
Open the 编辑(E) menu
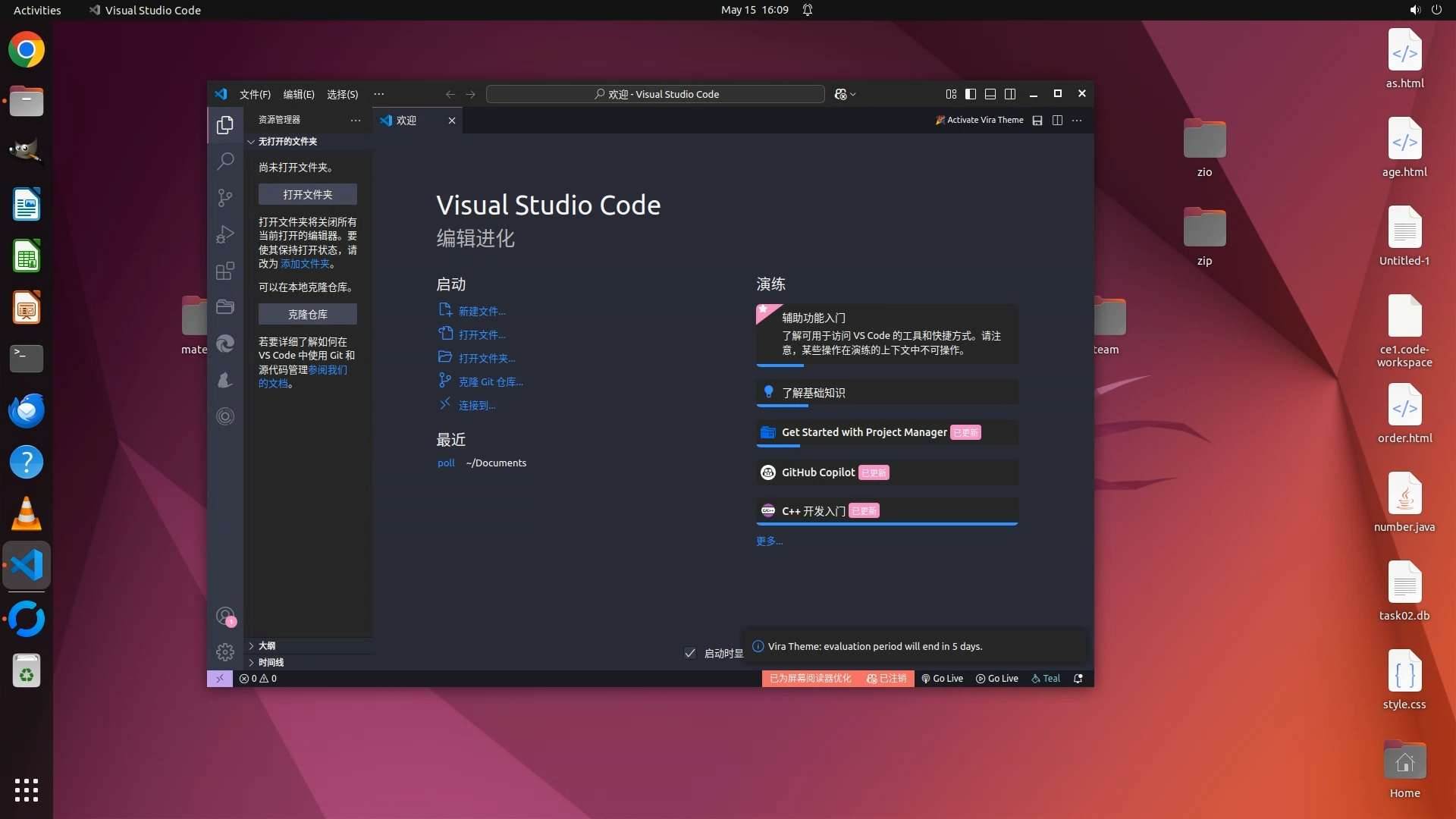[298, 94]
